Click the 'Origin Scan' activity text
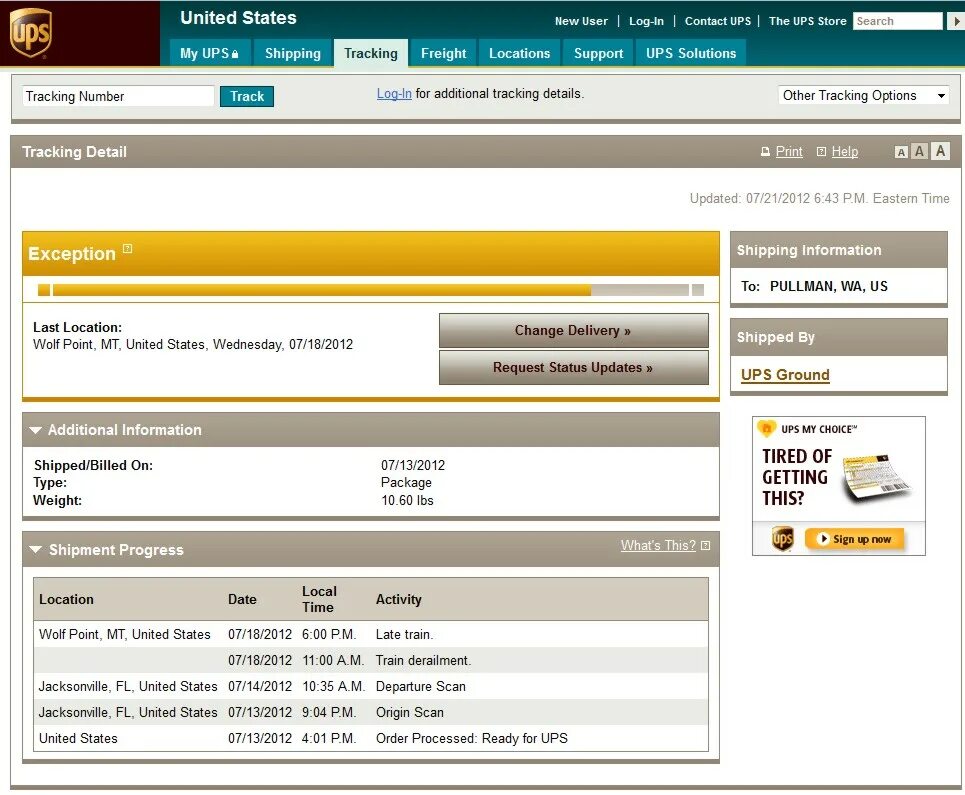The width and height of the screenshot is (965, 795). 409,712
